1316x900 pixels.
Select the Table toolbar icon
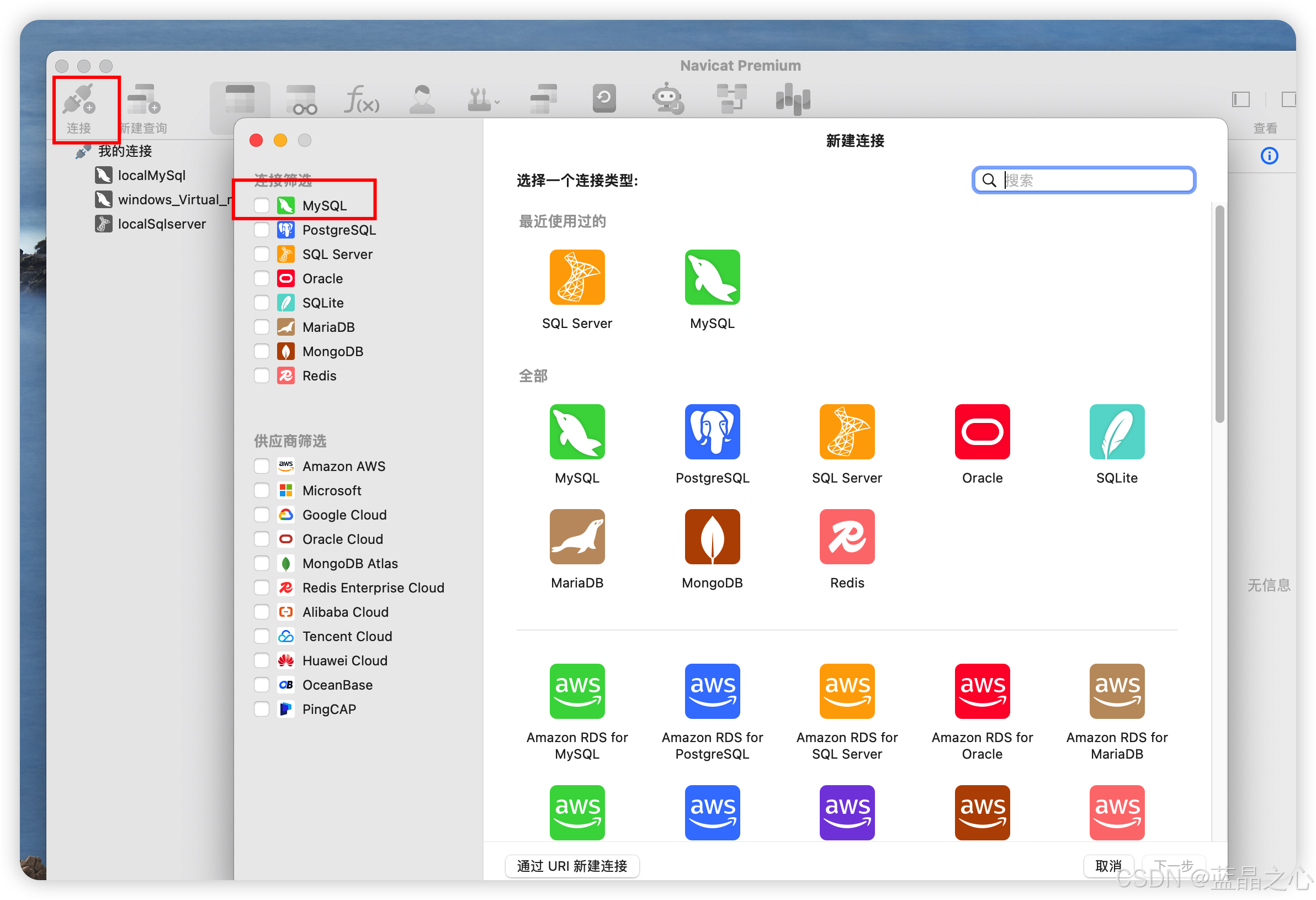tap(240, 100)
